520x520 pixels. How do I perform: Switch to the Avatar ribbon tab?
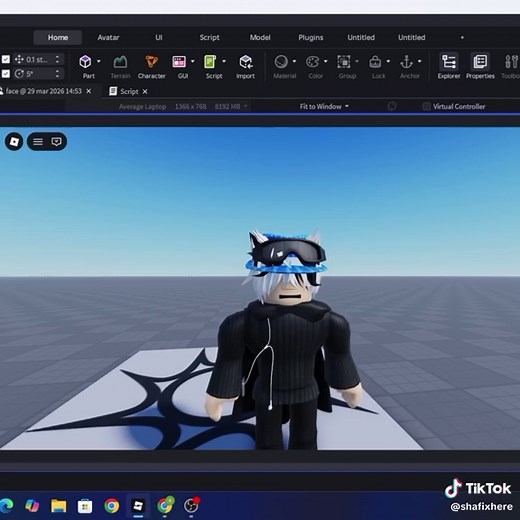(108, 37)
